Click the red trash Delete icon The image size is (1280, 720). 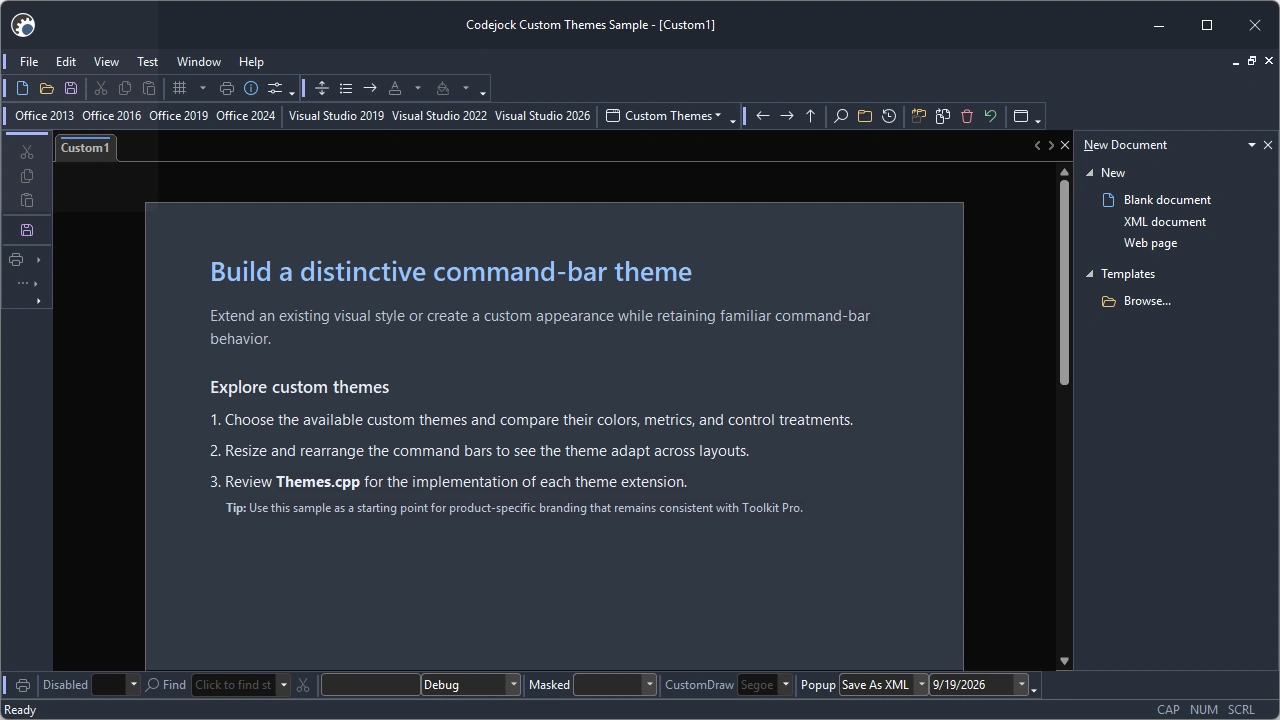click(x=967, y=116)
